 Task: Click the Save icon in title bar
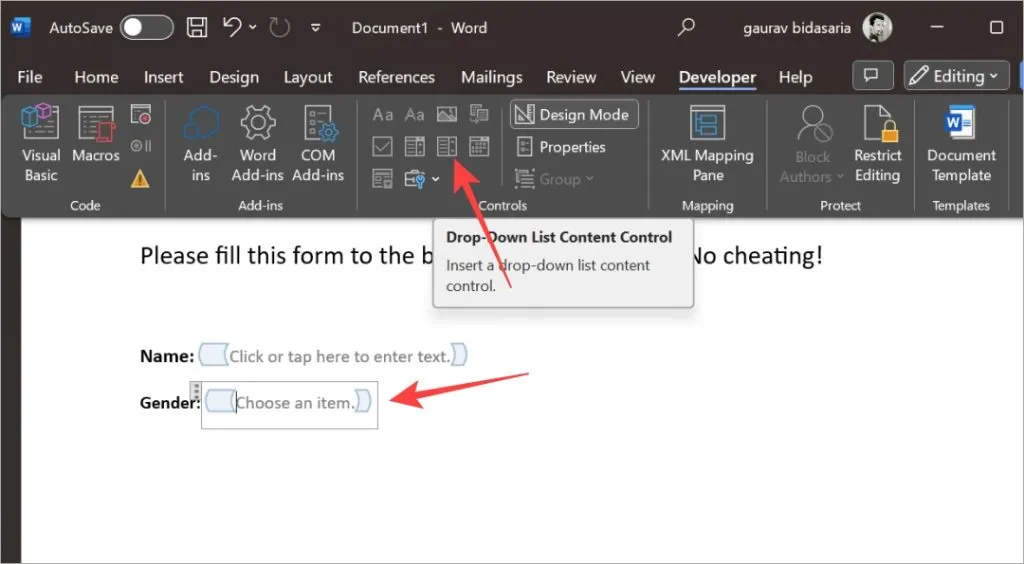pyautogui.click(x=197, y=27)
